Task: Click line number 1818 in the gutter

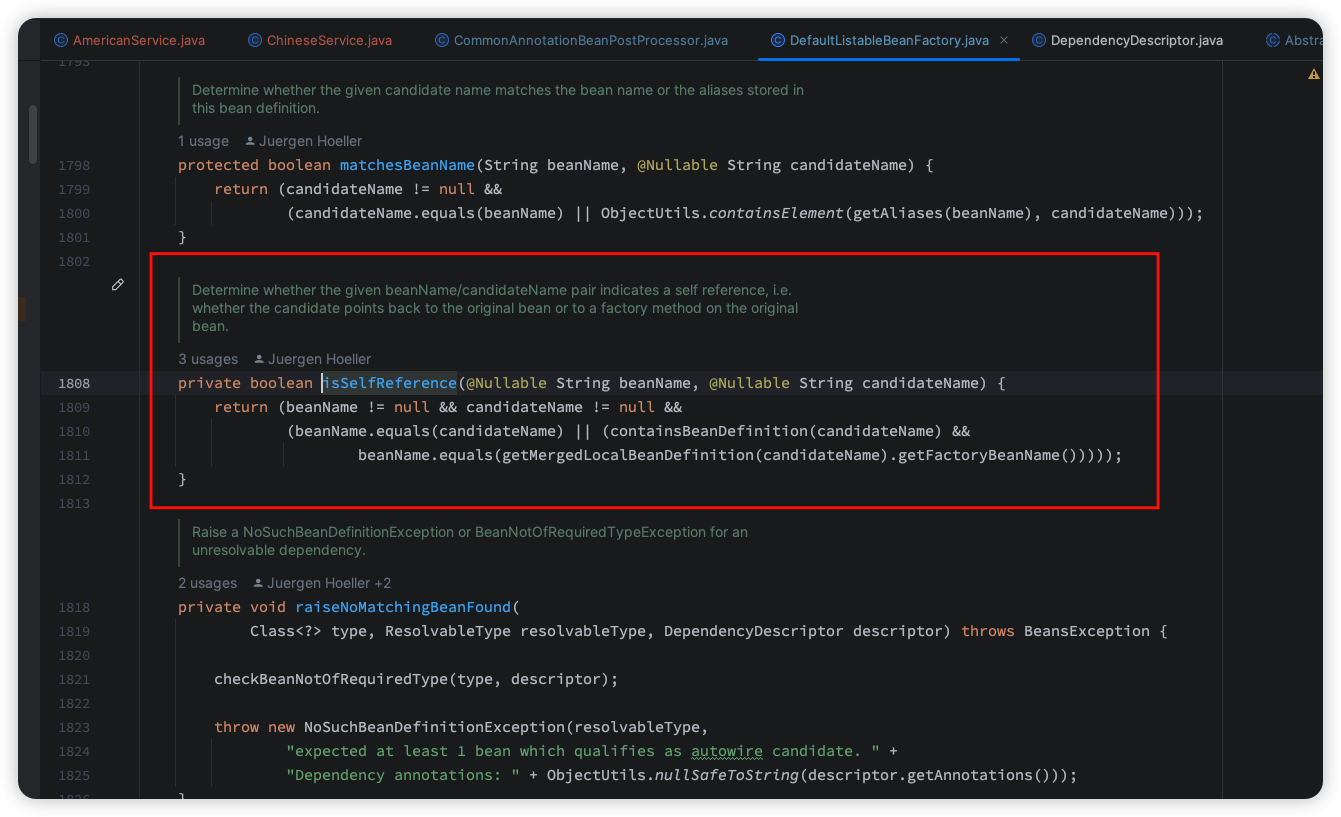Action: tap(74, 607)
